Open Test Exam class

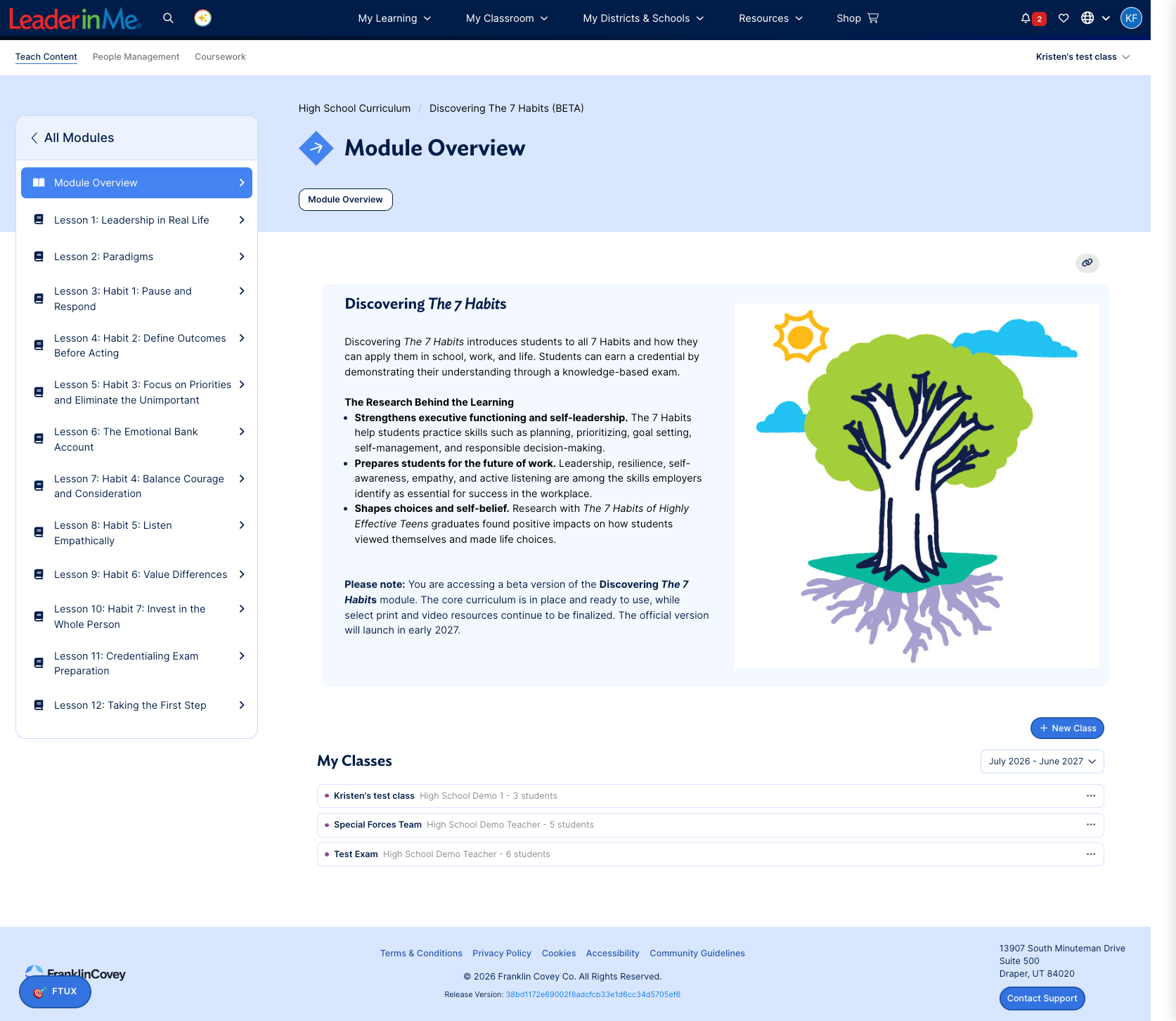point(356,854)
